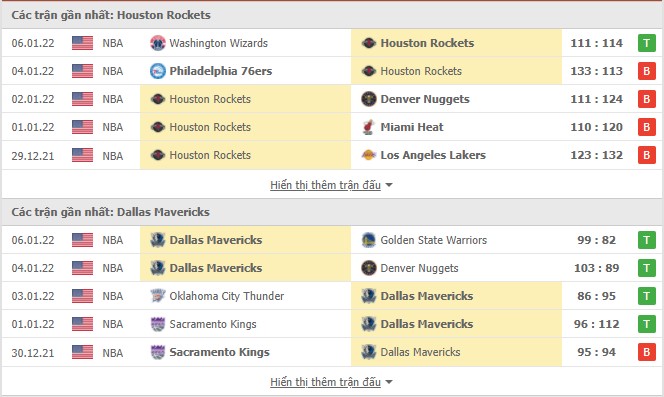664x397 pixels.
Task: Open the Los Angeles Lakers team link
Action: point(433,155)
